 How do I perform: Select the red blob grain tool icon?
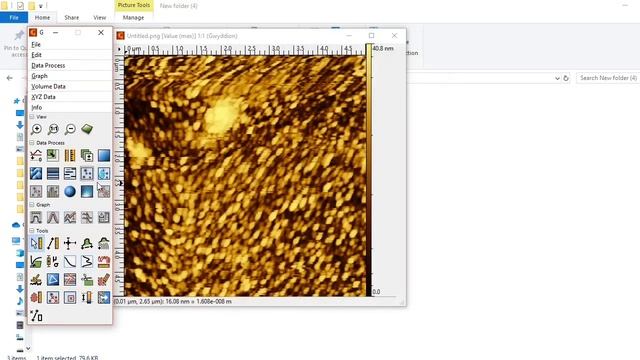[36, 298]
